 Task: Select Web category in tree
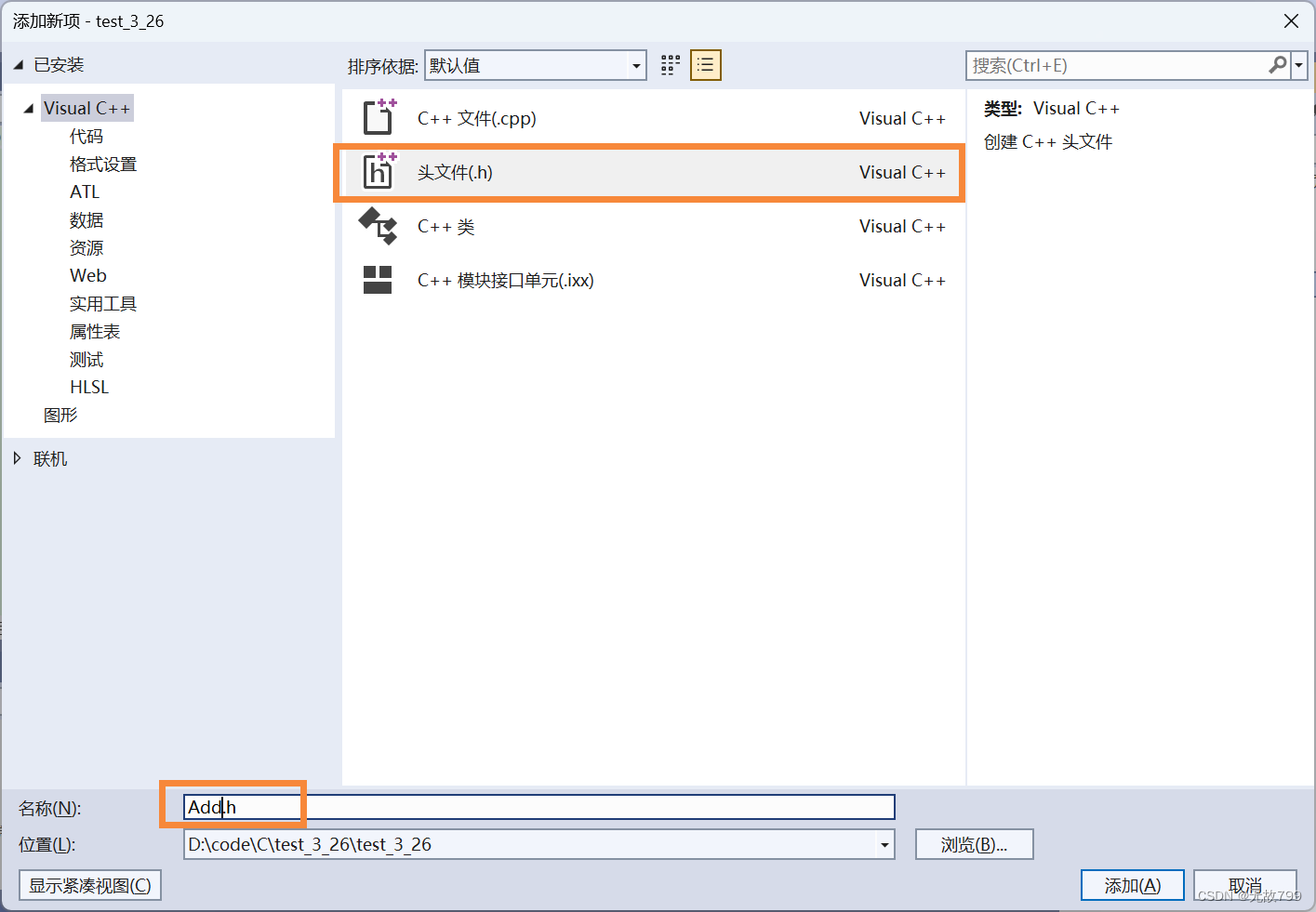tap(88, 275)
